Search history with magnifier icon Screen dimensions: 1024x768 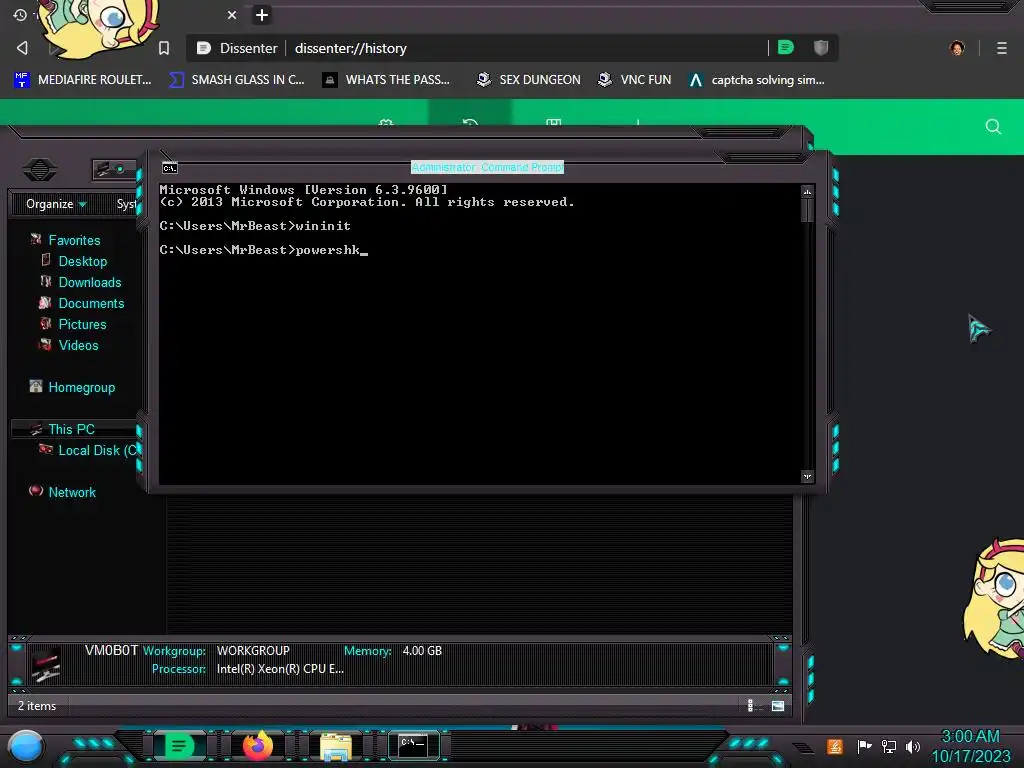tap(993, 127)
